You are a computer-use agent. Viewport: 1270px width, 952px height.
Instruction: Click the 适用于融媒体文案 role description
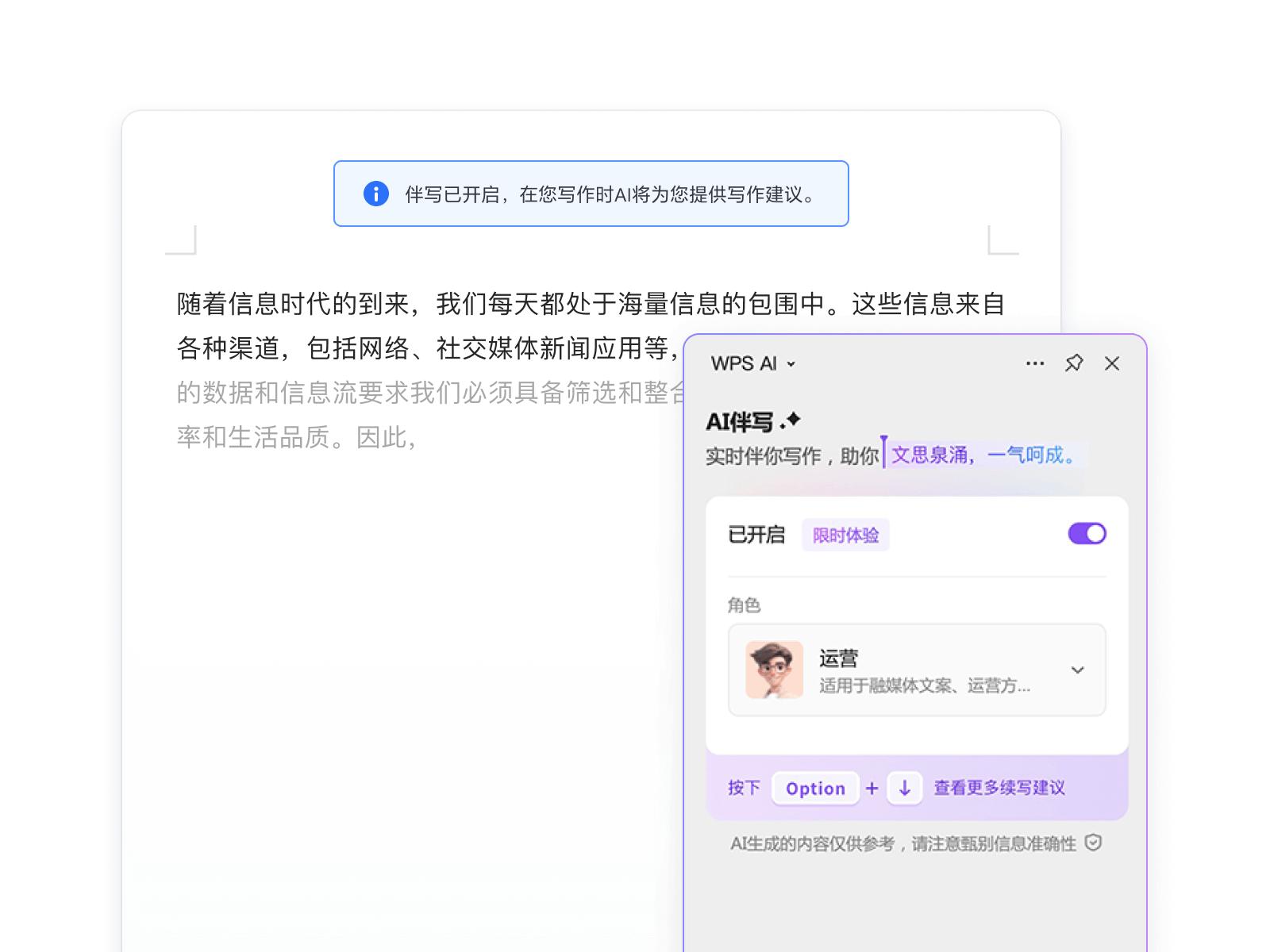point(925,686)
